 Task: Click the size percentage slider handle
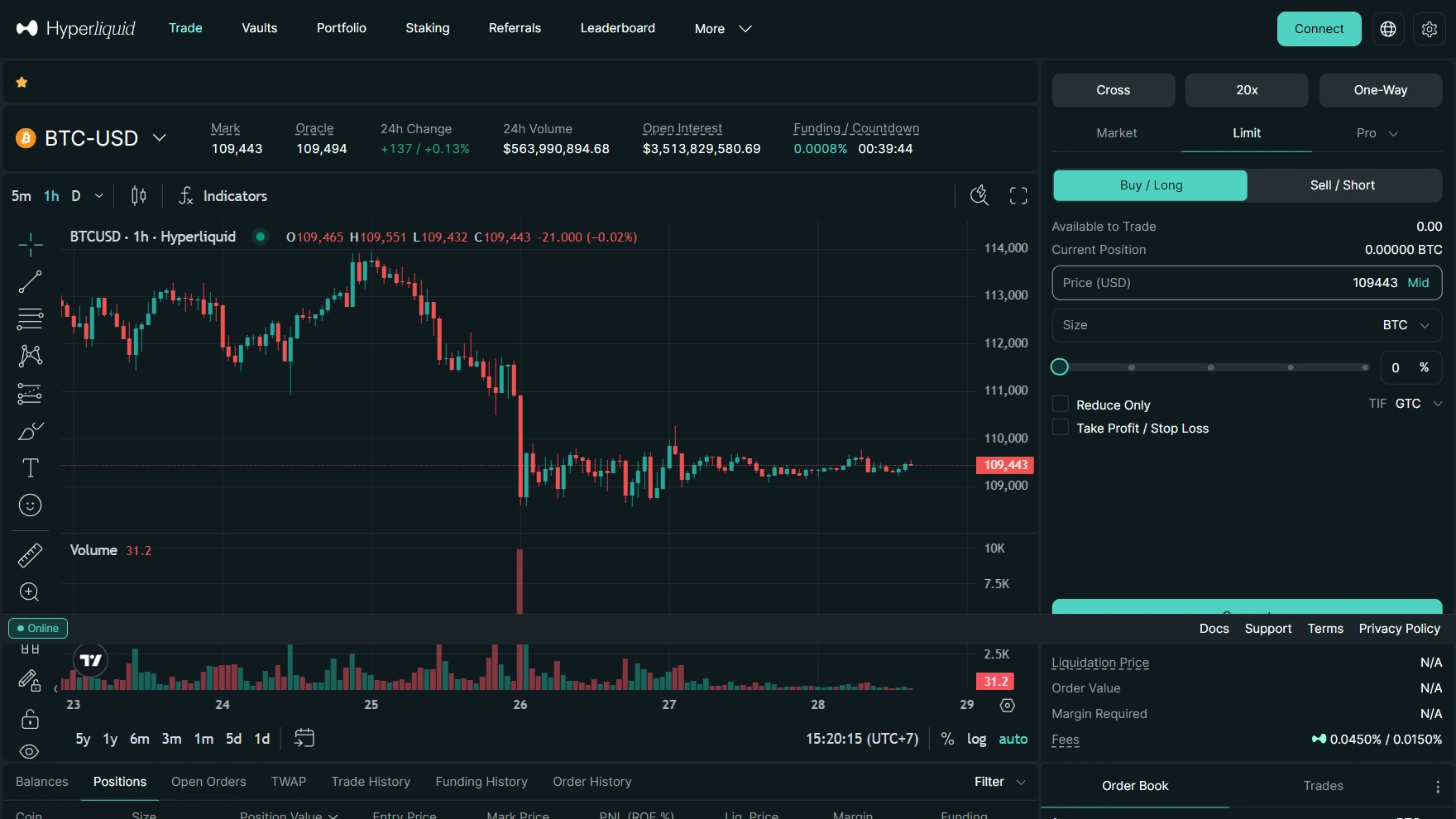coord(1059,367)
